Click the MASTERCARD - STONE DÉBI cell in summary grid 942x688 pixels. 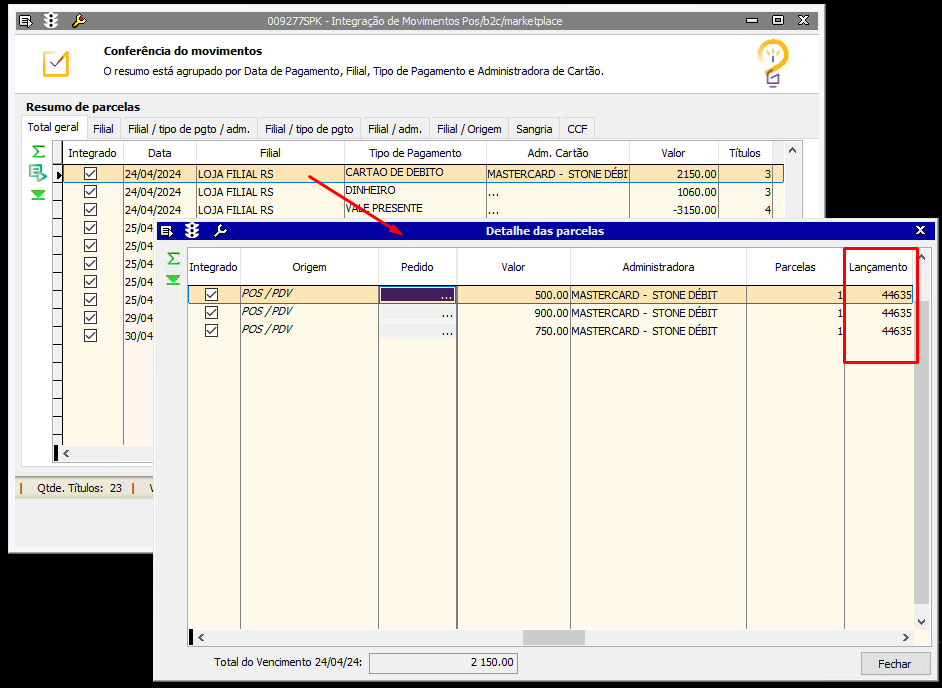[558, 174]
